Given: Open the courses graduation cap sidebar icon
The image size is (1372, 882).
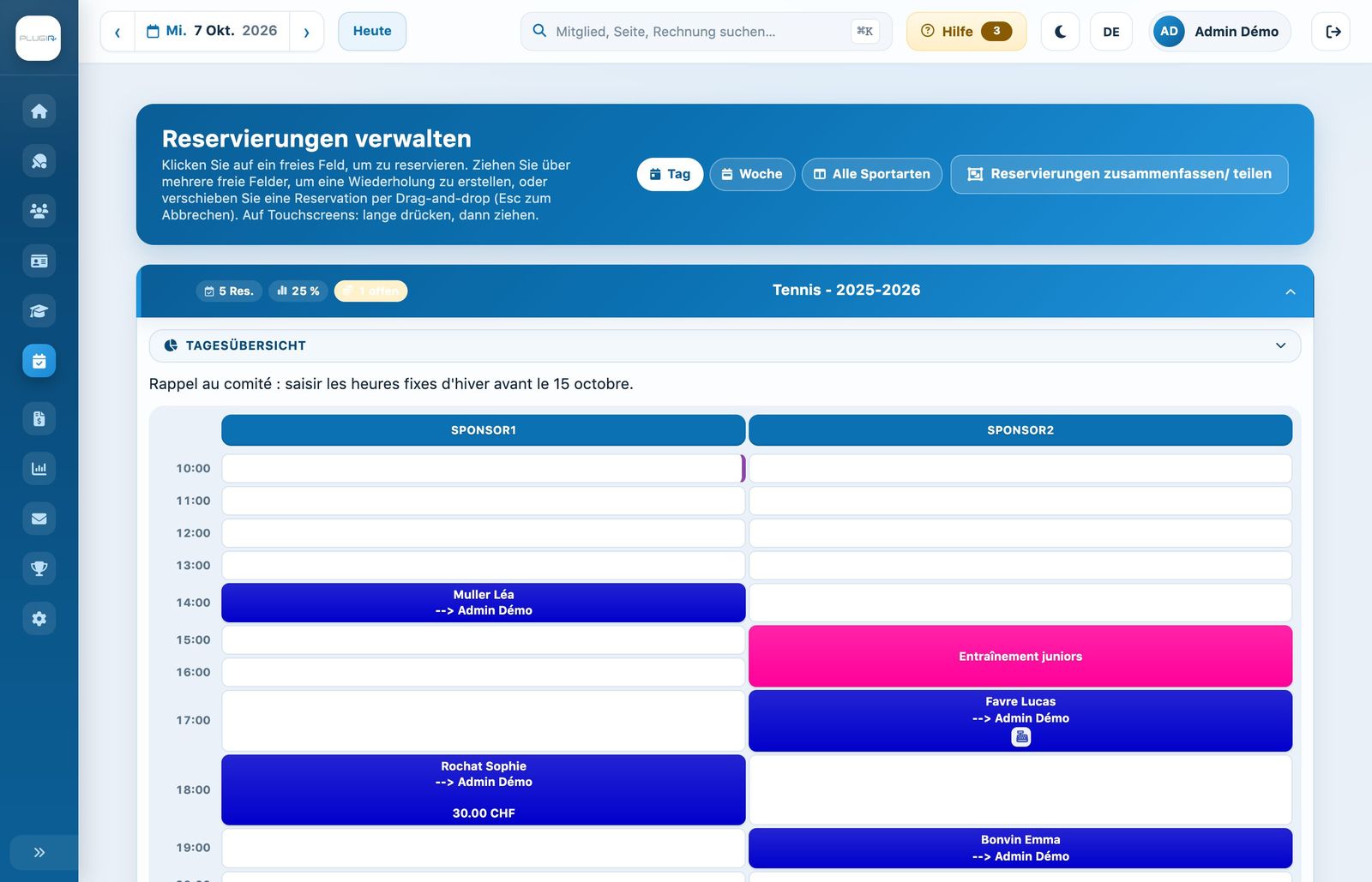Looking at the screenshot, I should (x=39, y=311).
